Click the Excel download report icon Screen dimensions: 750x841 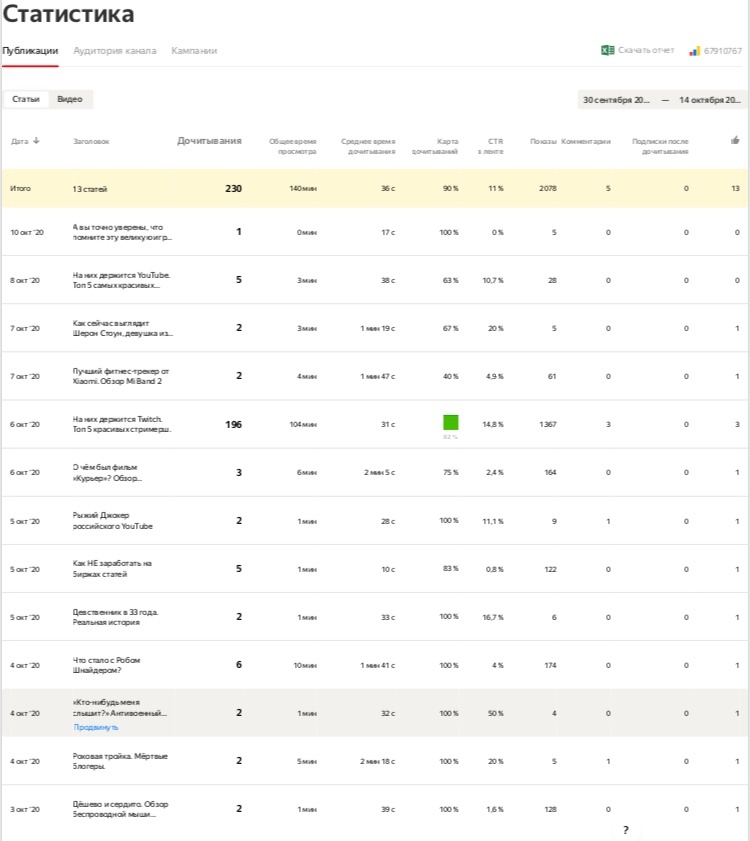[x=607, y=50]
